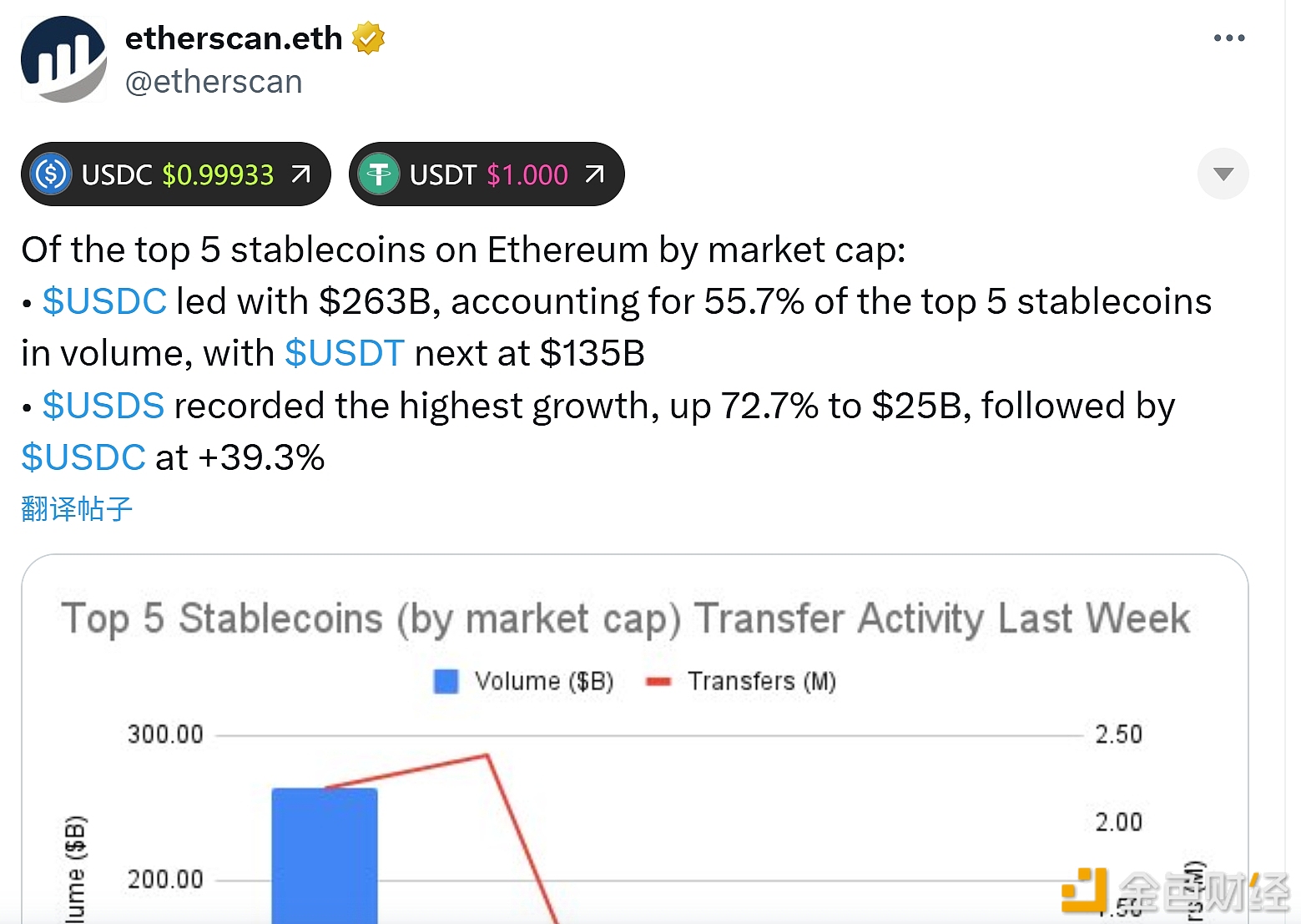Click the $USDT cashtag link

[345, 353]
